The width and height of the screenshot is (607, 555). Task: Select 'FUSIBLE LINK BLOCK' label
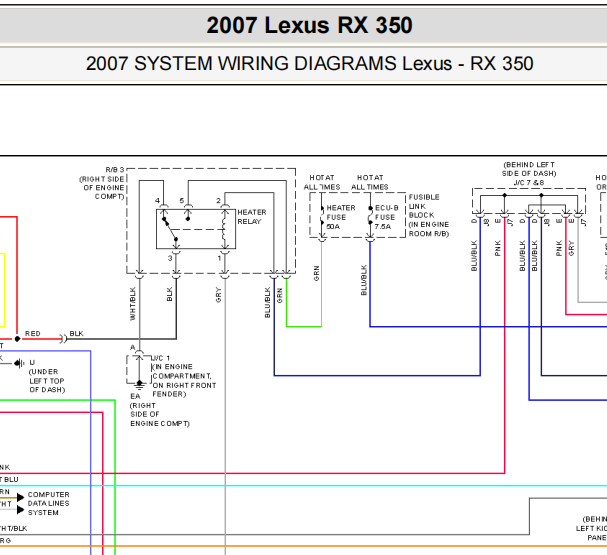pos(424,206)
